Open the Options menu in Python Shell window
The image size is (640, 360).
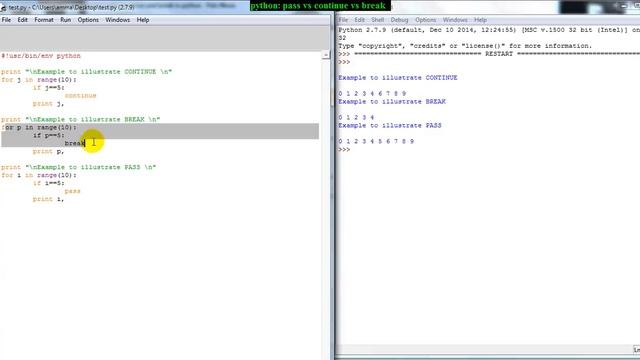[425, 20]
